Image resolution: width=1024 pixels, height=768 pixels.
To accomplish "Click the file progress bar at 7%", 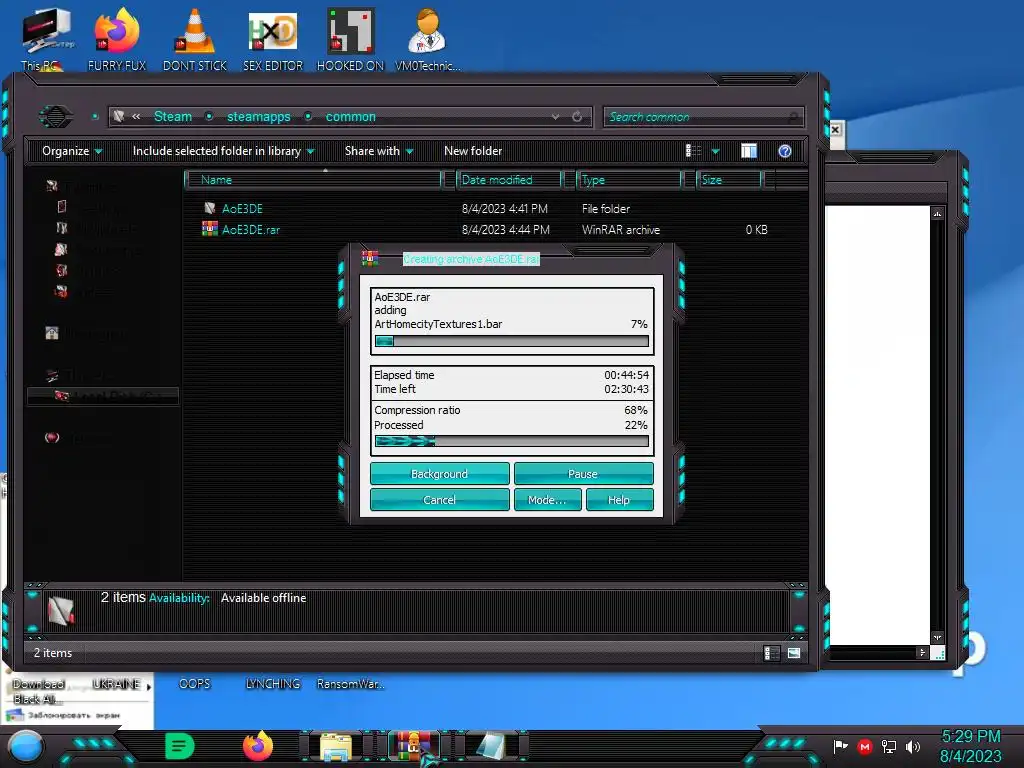I will [512, 341].
